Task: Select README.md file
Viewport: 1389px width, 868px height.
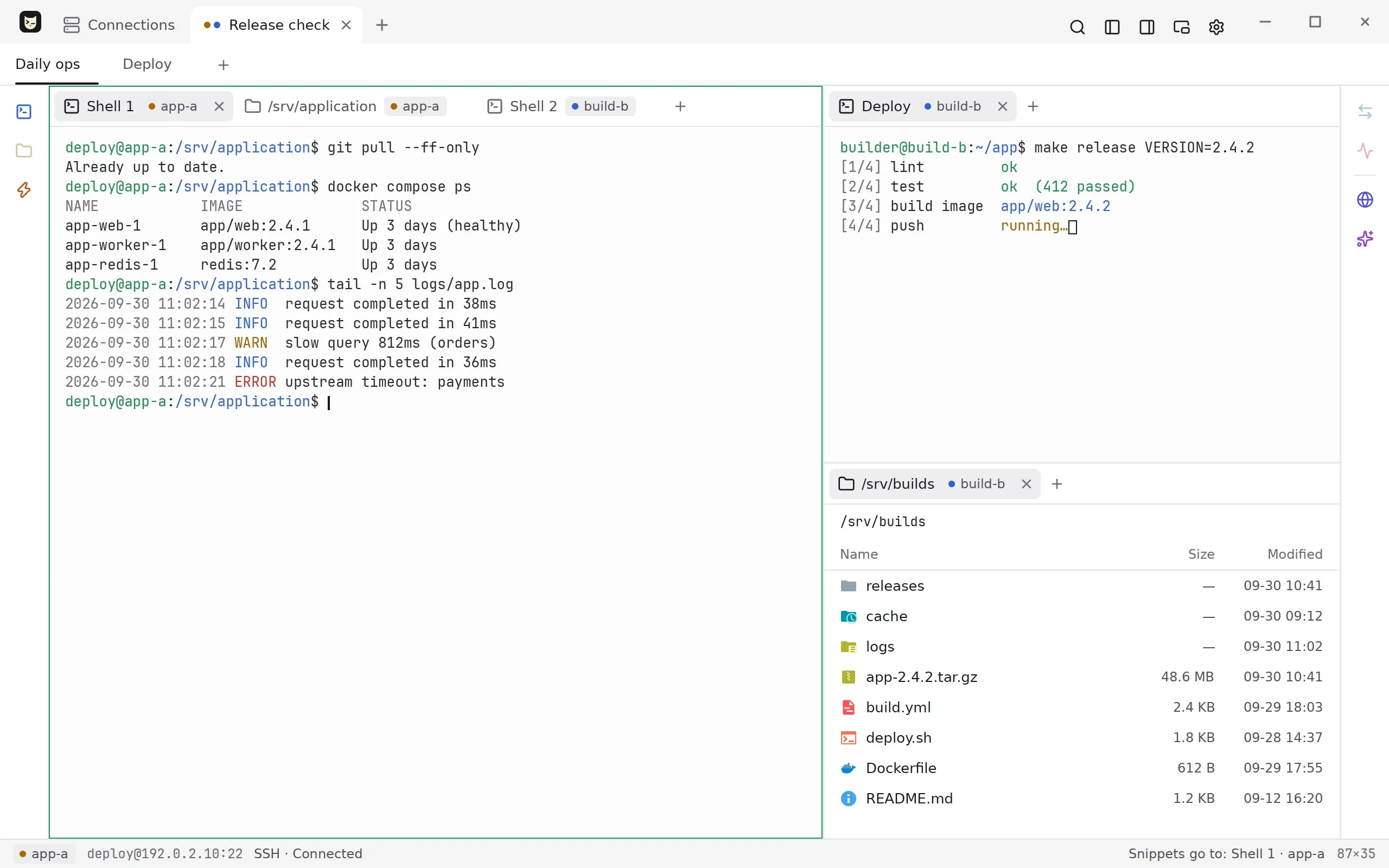Action: [1082, 799]
